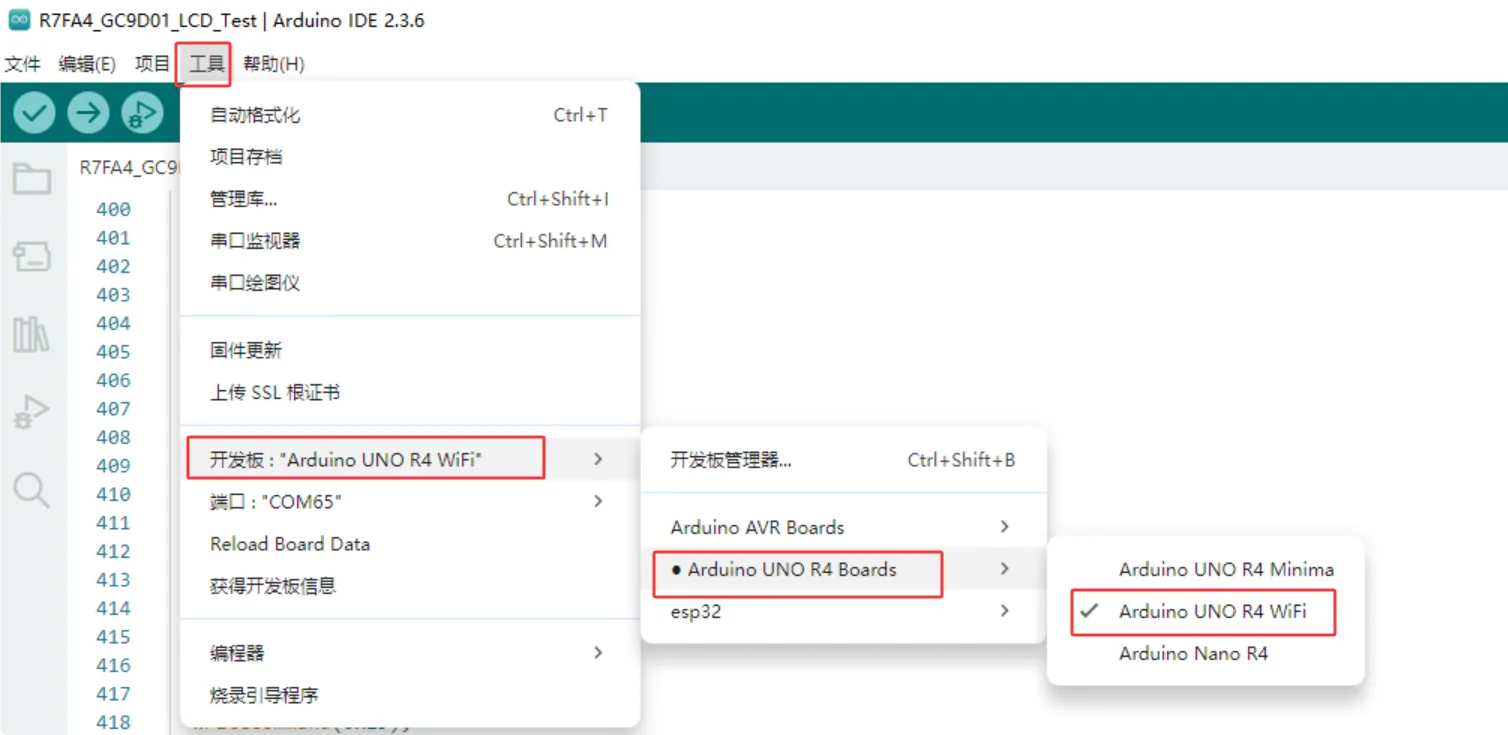Open the Library Manager sidebar icon
The height and width of the screenshot is (735, 1508).
point(31,334)
